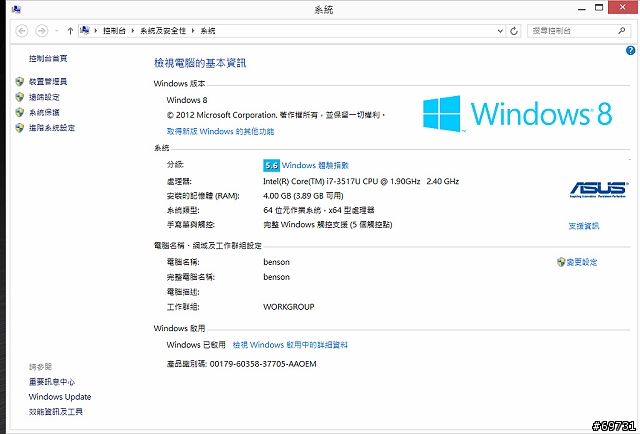Open 重要訊息中心 link
640x434 pixels.
click(x=52, y=382)
